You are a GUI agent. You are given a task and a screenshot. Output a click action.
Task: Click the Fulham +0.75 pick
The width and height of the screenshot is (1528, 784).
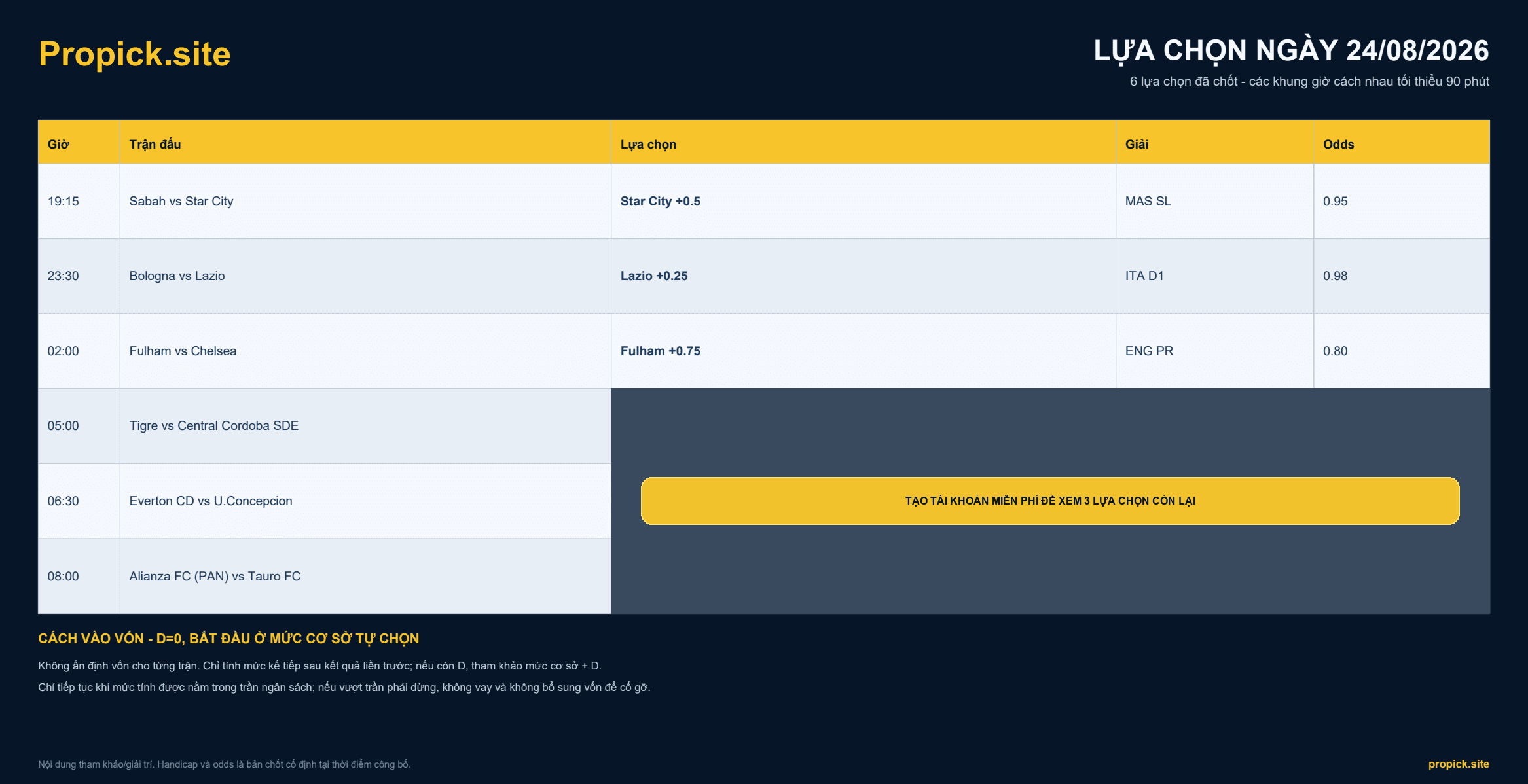661,351
